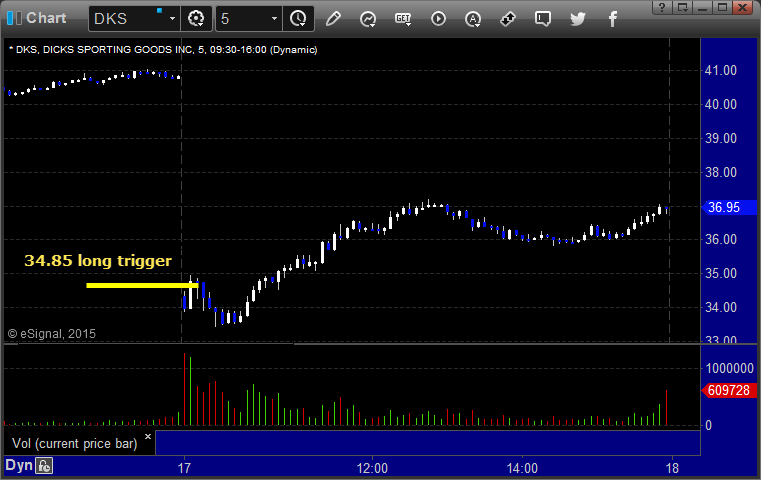
Task: Close the Vol (current price bar) panel
Action: tap(148, 436)
